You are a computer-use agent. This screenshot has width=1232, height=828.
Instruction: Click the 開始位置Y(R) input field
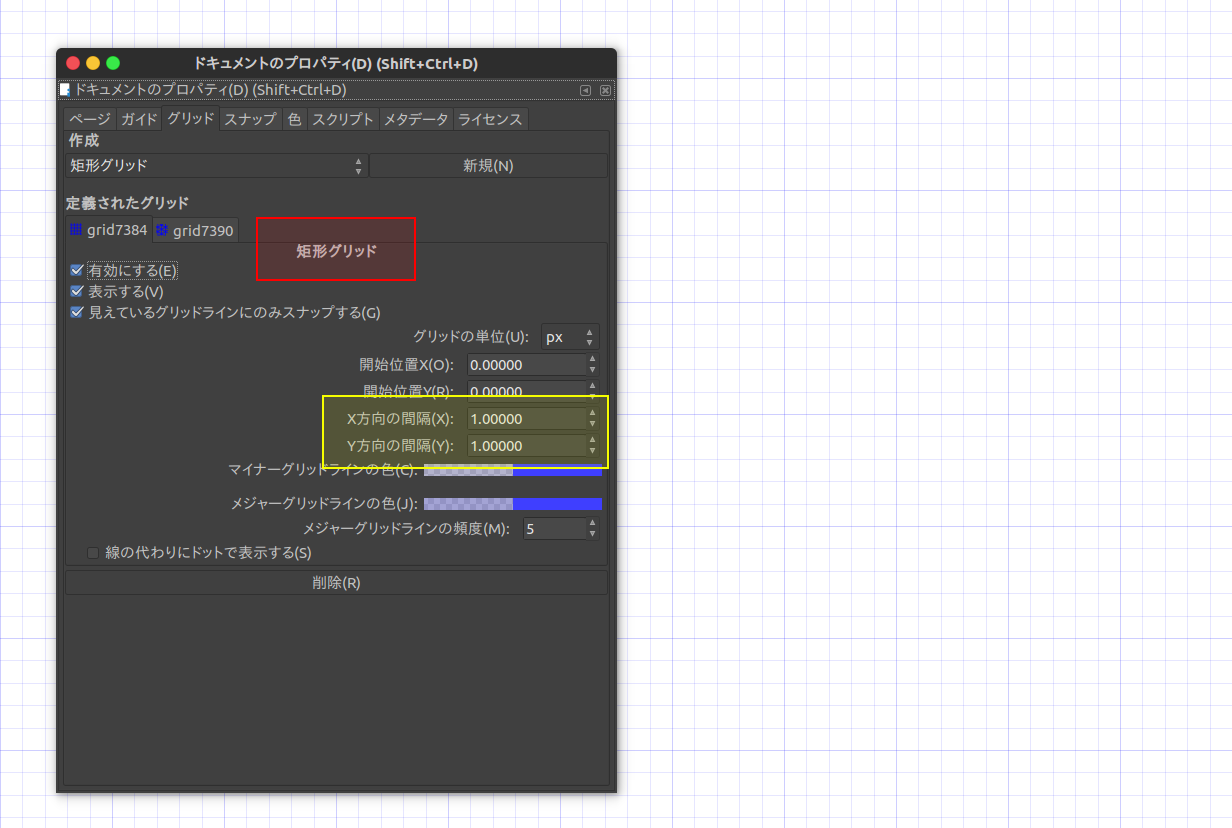coord(526,390)
